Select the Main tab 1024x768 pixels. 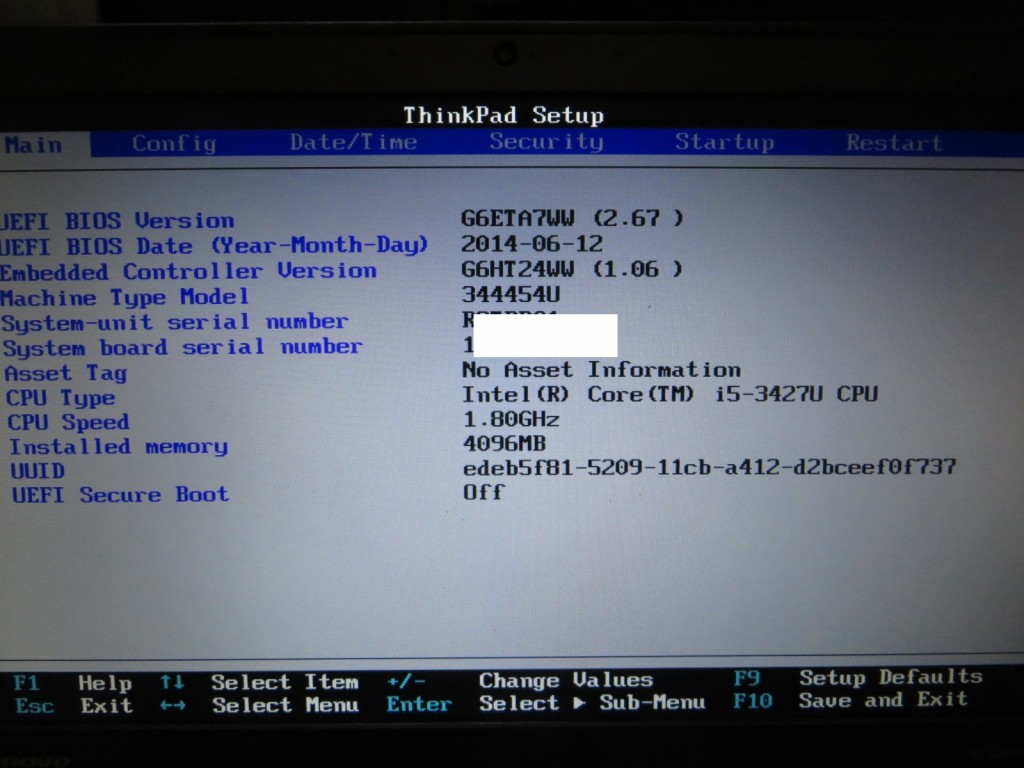point(34,144)
